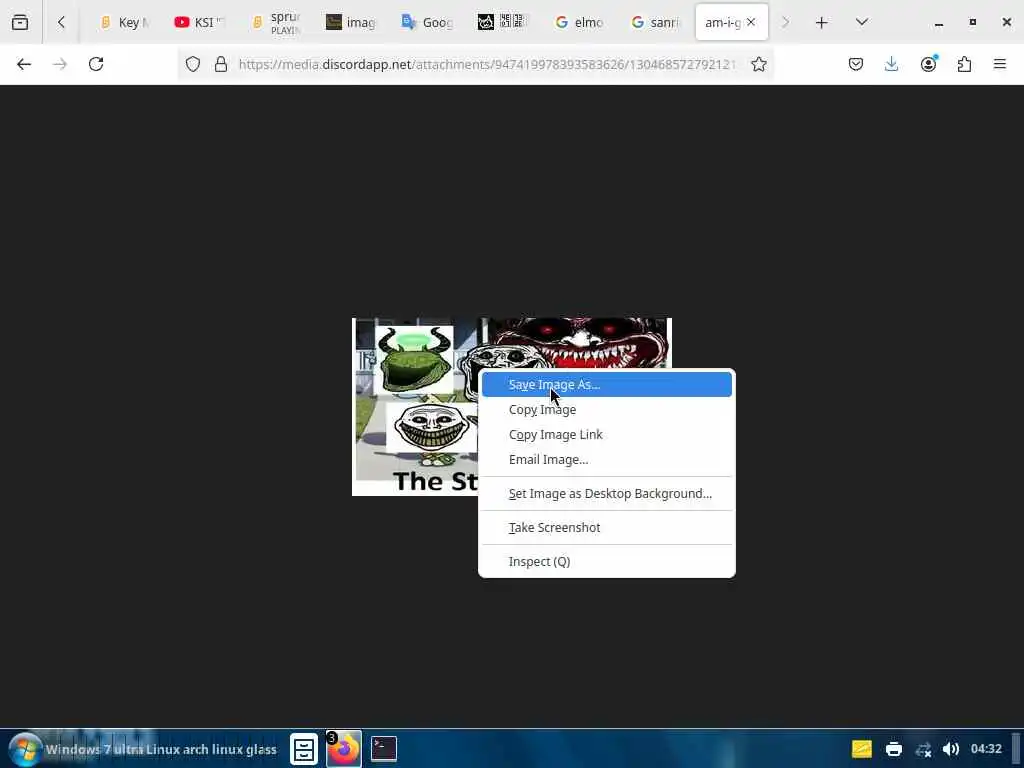Screen dimensions: 1024x768
Task: Switch to the Google Translate tab
Action: click(427, 22)
